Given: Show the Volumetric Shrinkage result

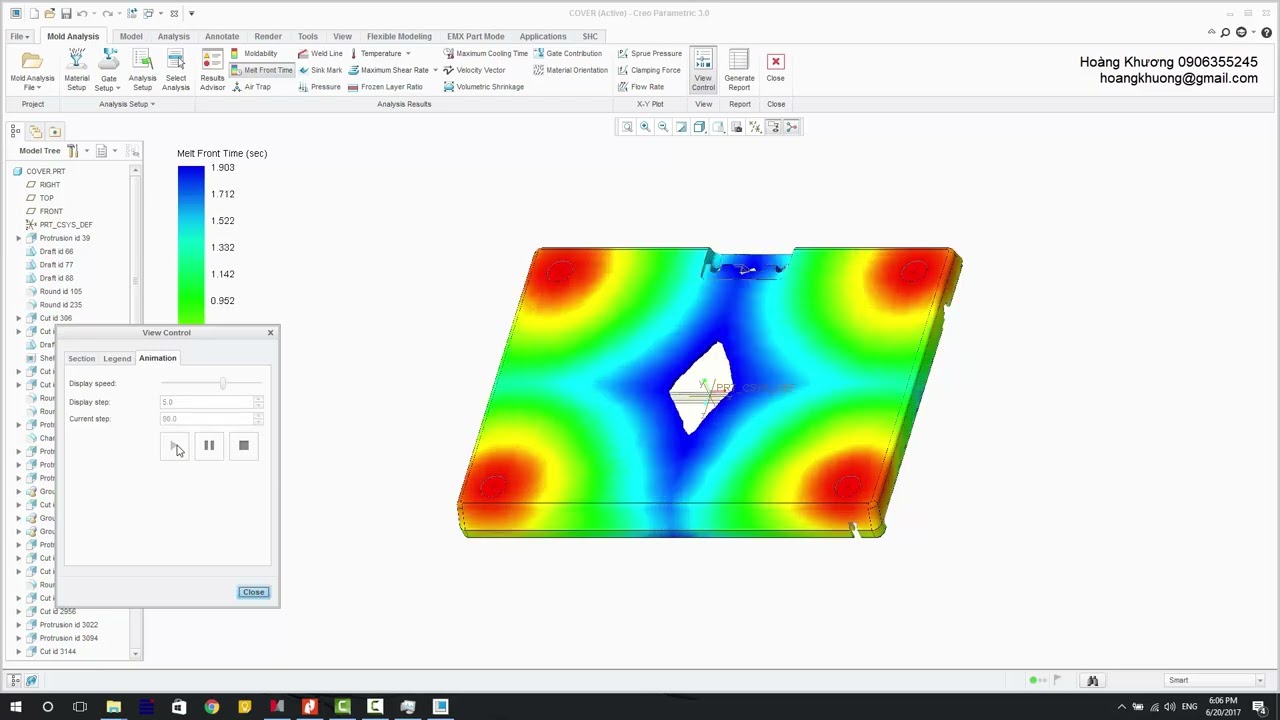Looking at the screenshot, I should (483, 87).
